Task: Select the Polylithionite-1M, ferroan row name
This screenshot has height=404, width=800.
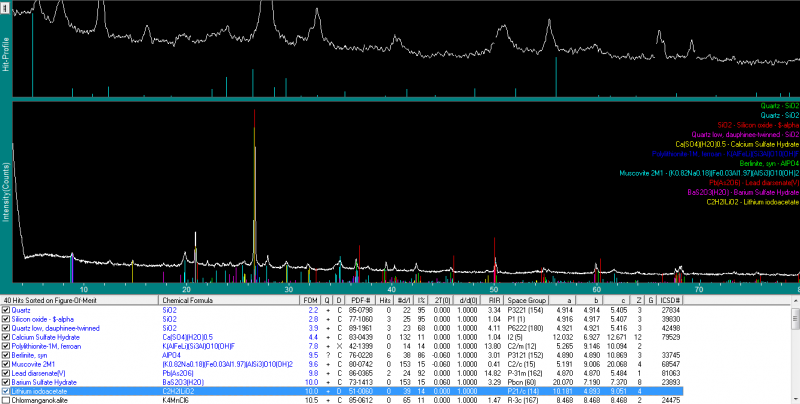Action: point(46,346)
